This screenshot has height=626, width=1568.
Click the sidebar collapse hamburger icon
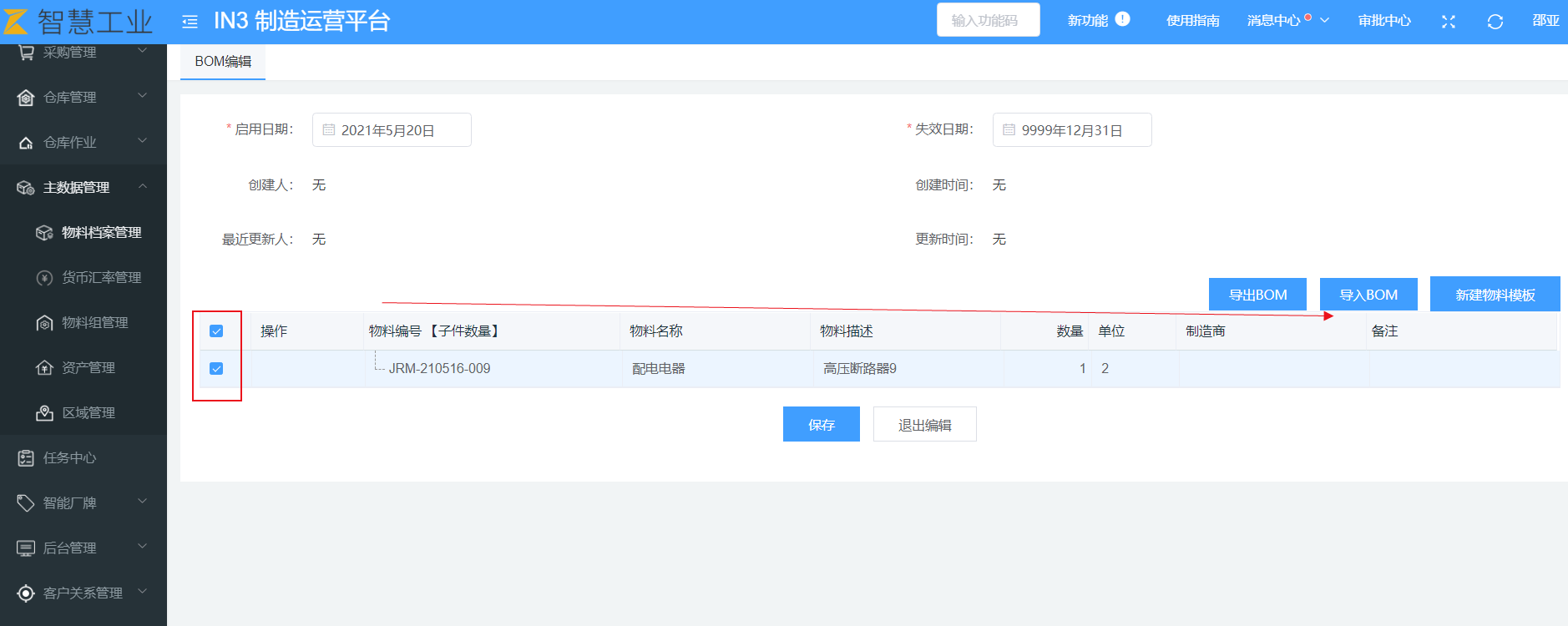[x=190, y=22]
